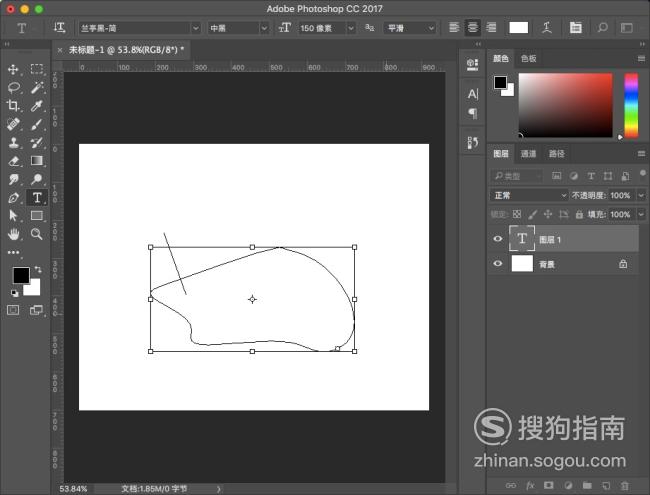Viewport: 650px width, 495px height.
Task: Select the 未标题-1 document tab
Action: click(x=126, y=50)
